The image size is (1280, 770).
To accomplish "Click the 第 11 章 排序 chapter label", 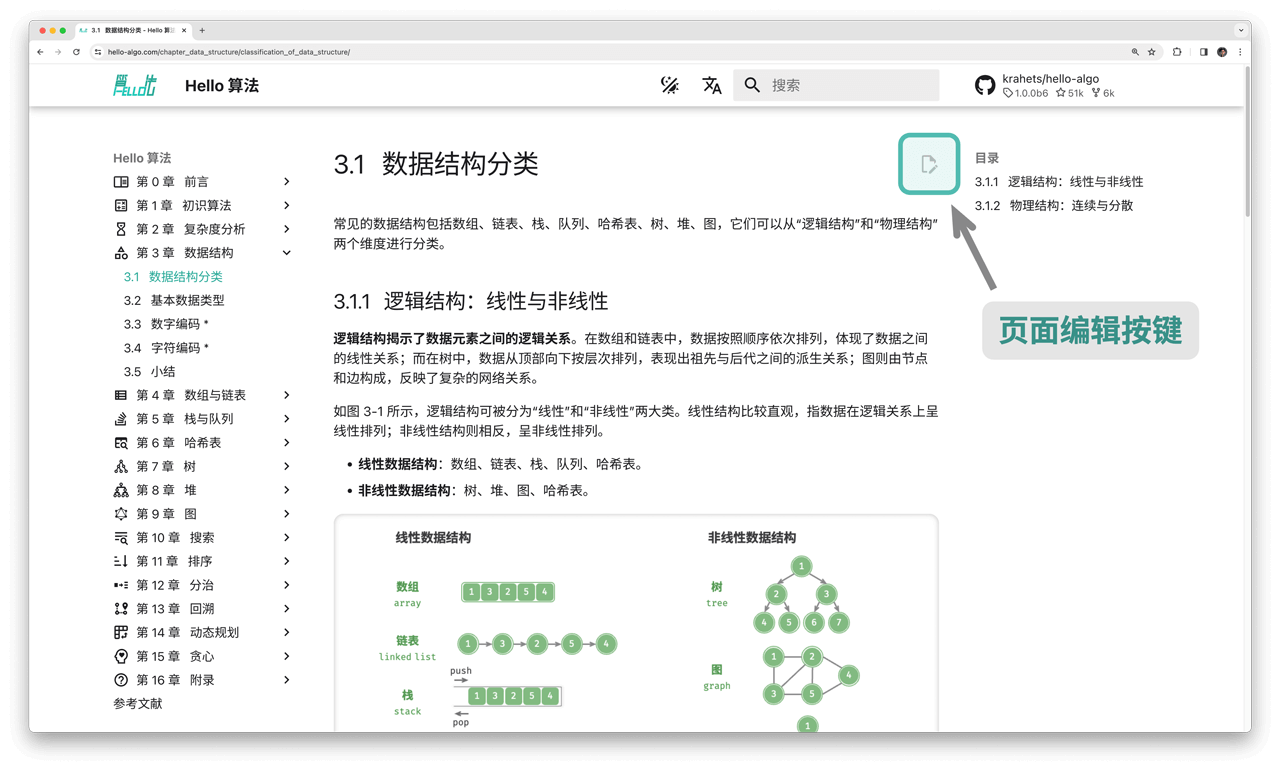I will tap(174, 562).
